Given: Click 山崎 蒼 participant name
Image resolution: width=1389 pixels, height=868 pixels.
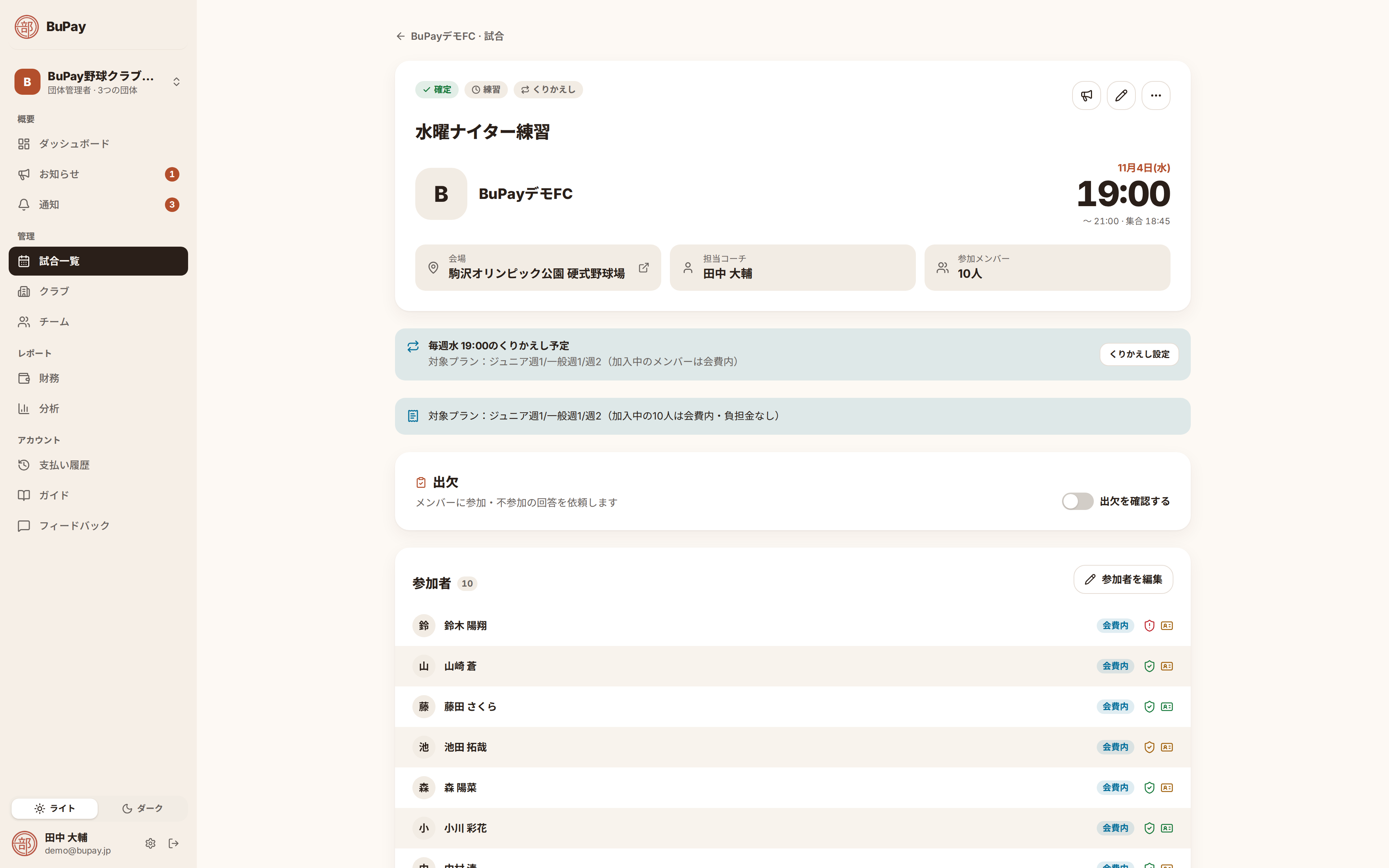Looking at the screenshot, I should 460,666.
